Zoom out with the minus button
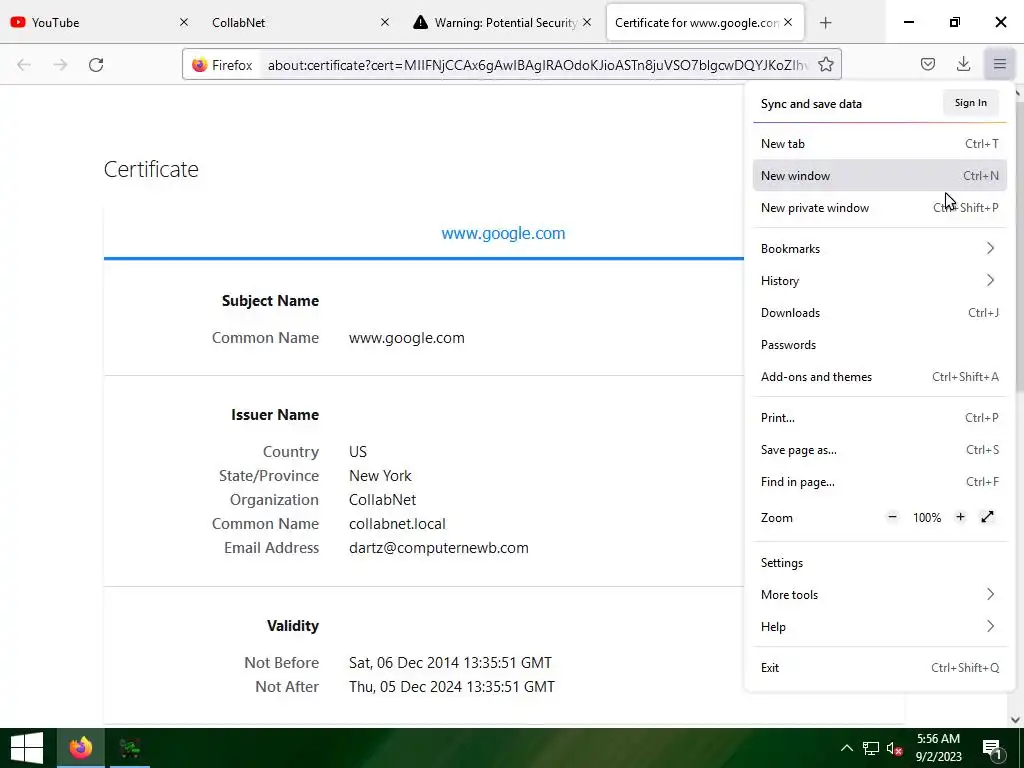1024x768 pixels. [x=892, y=517]
